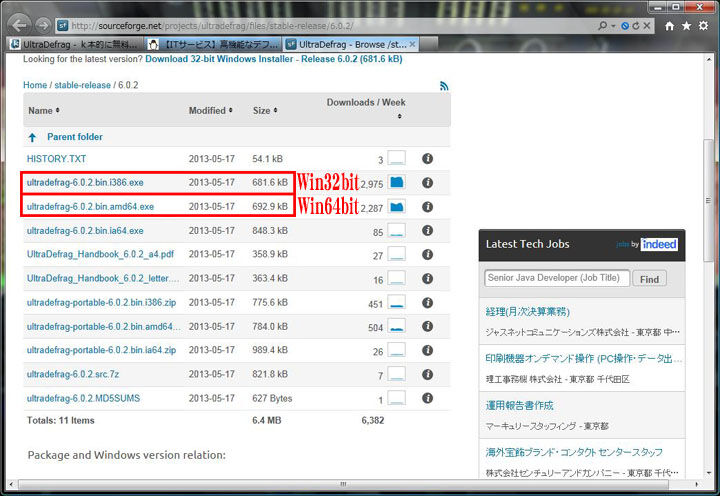Click download stats chart for amd64.exe row
This screenshot has width=720, height=496.
pos(397,207)
